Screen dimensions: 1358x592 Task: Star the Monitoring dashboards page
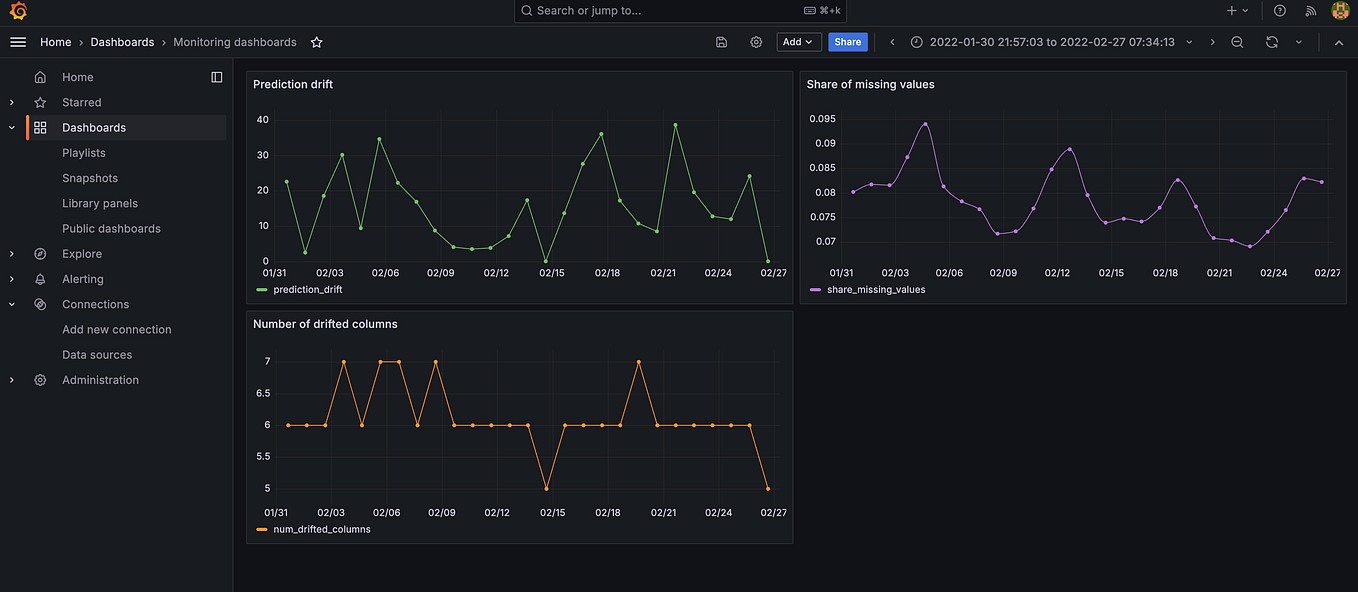[x=316, y=42]
